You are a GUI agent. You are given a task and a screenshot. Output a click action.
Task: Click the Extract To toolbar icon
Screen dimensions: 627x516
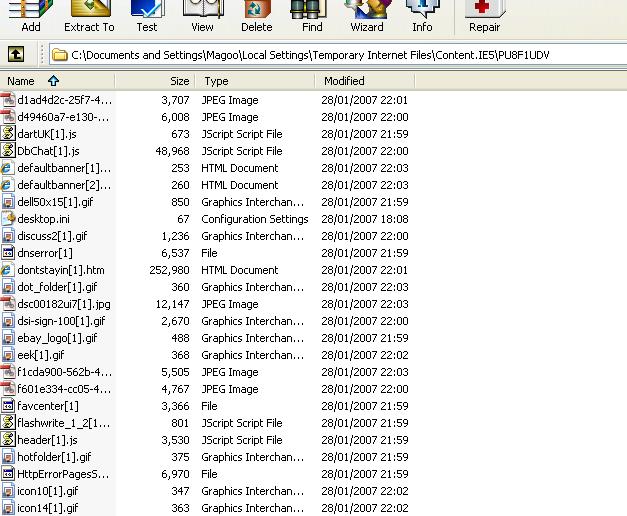pyautogui.click(x=89, y=14)
